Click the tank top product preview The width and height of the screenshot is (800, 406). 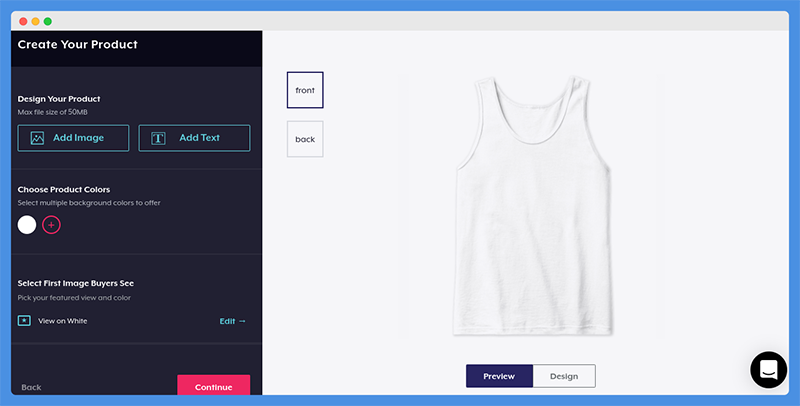pos(533,206)
